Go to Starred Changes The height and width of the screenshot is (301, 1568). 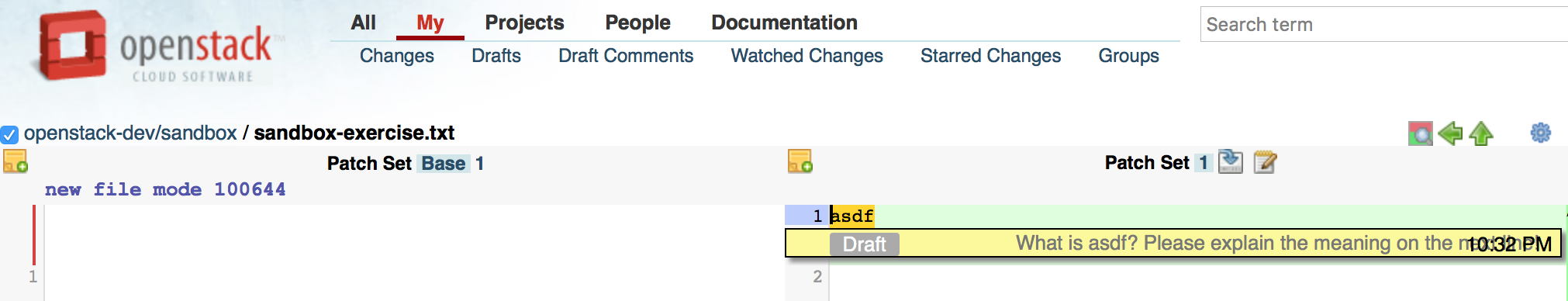[990, 56]
